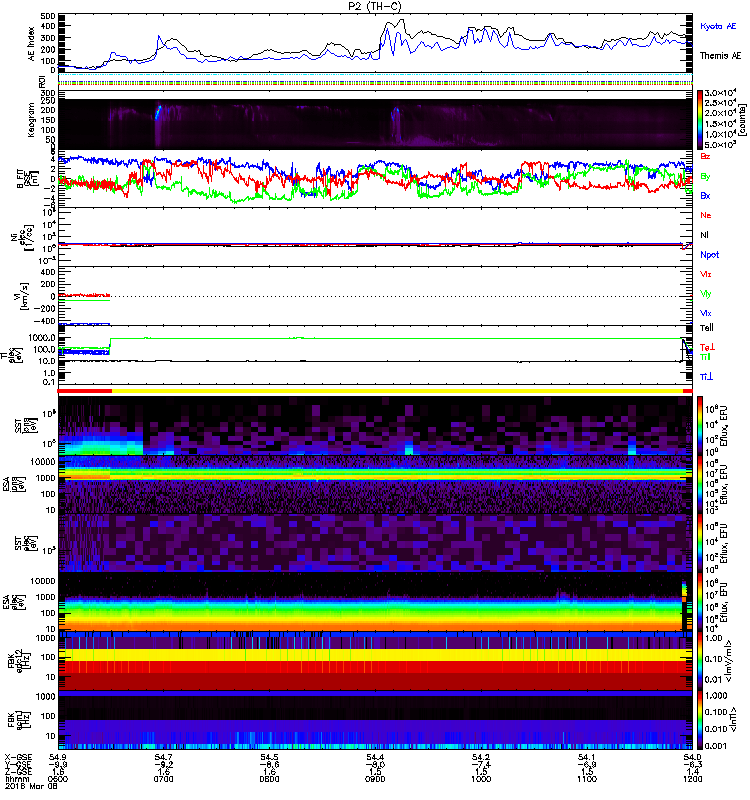Click the date label 2016 Mar 08
This screenshot has height=800, width=750.
point(32,786)
